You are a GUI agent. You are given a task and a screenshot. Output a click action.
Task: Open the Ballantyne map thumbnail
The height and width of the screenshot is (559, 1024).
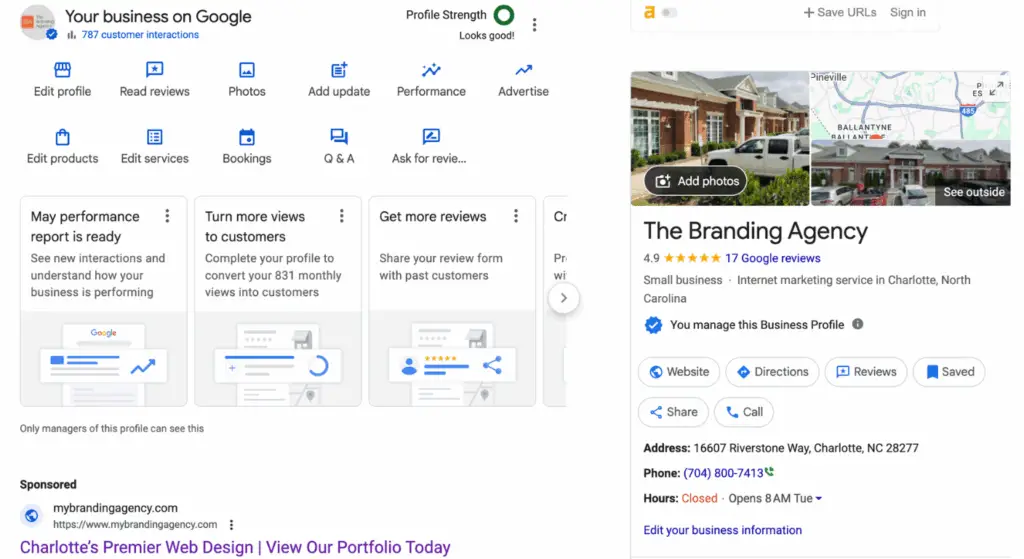click(x=910, y=105)
